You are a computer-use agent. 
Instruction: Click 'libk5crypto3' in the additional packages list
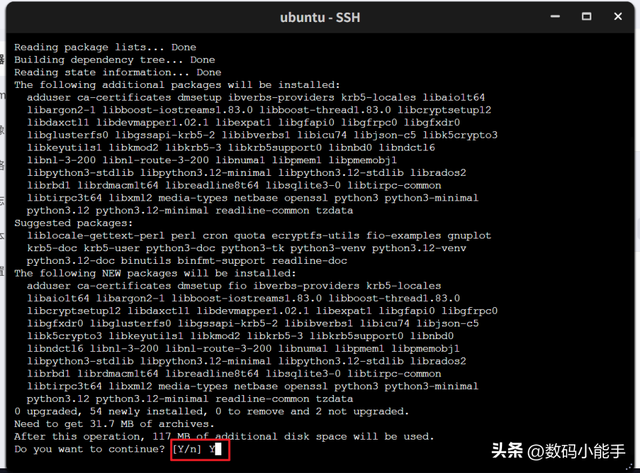tap(460, 135)
